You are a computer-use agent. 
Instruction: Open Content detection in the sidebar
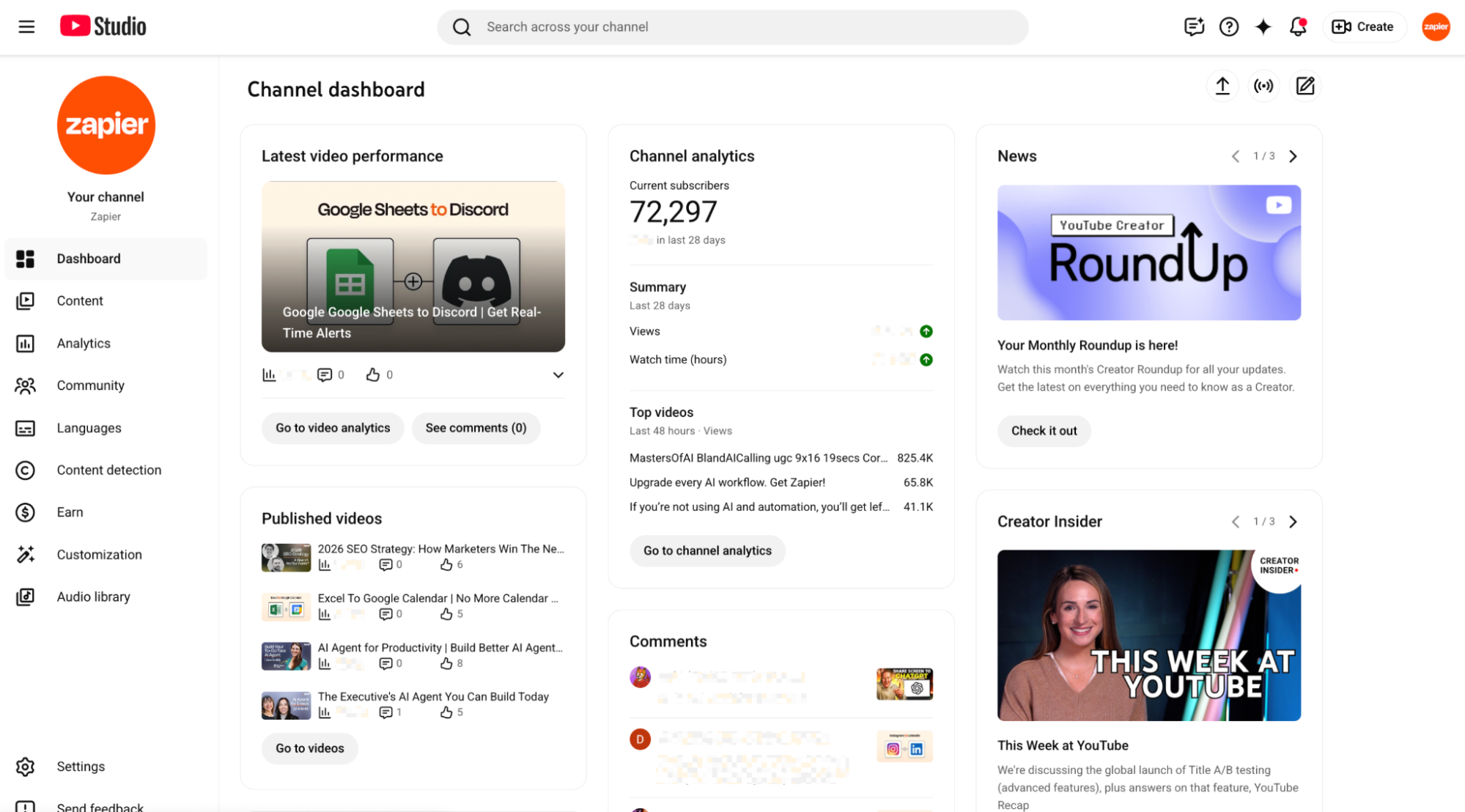[108, 470]
